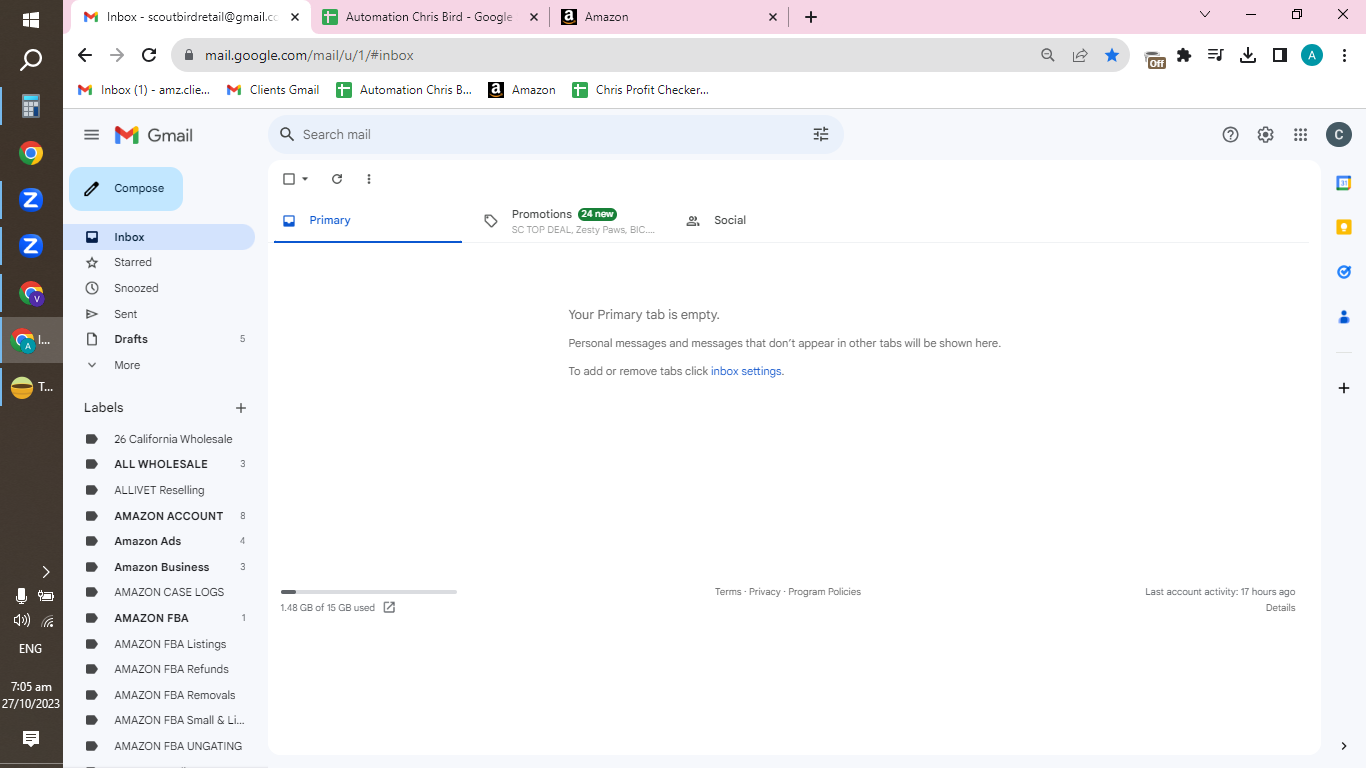This screenshot has height=768, width=1366.
Task: Create new label plus icon
Action: pos(241,408)
